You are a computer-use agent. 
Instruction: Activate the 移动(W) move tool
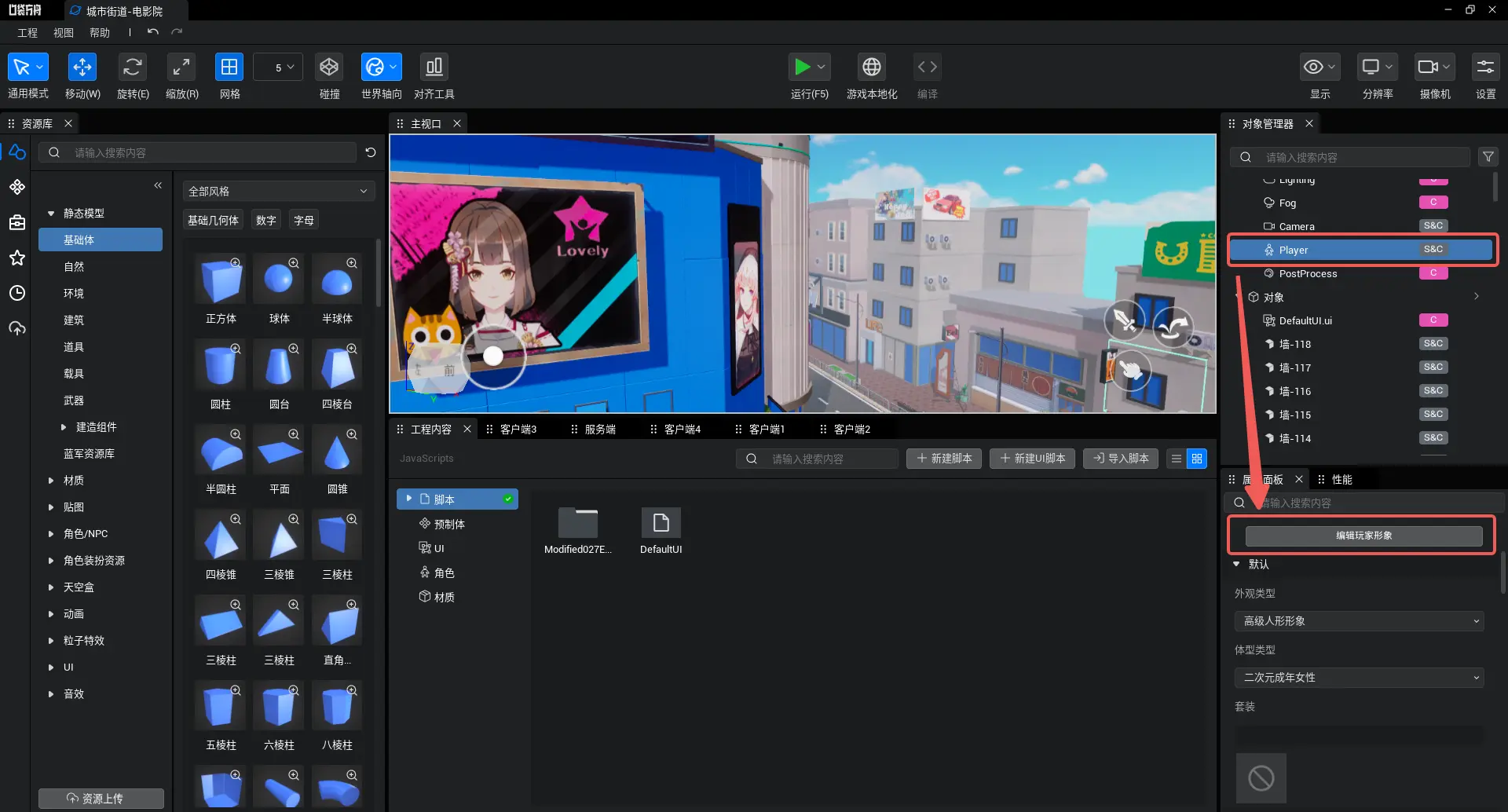coord(82,68)
